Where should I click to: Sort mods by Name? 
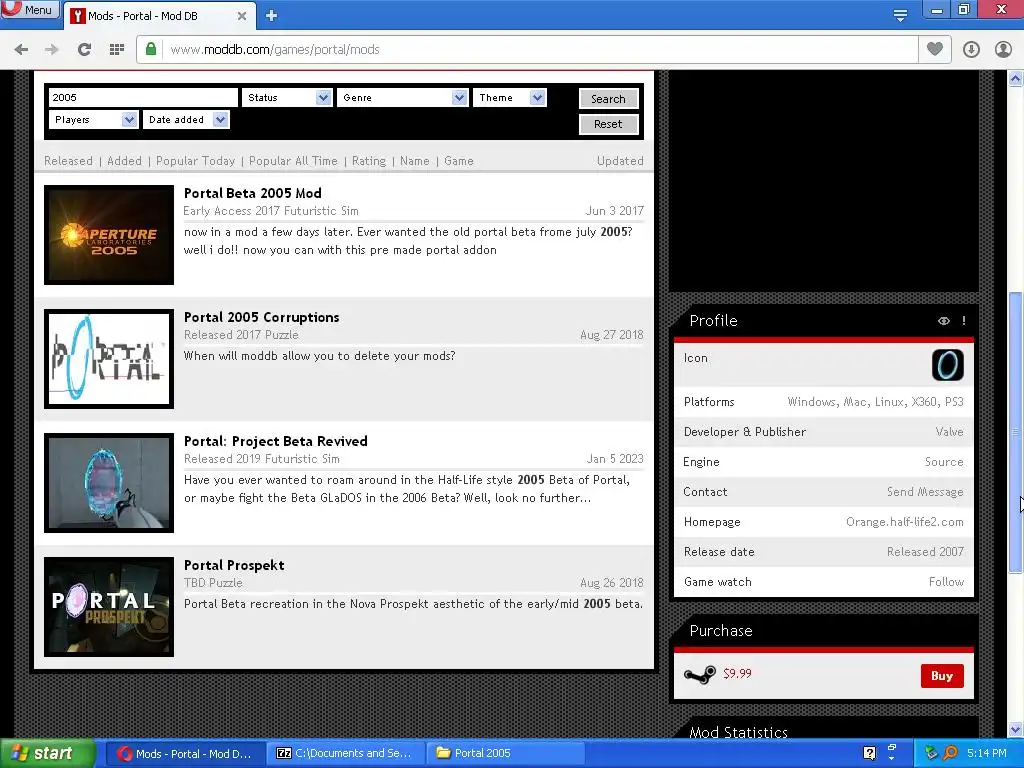click(415, 161)
